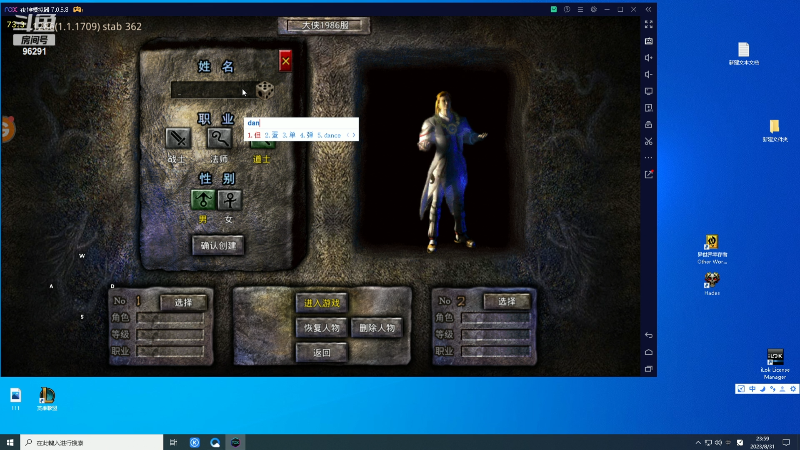Click the taskbar search box
The height and width of the screenshot is (450, 800).
(x=92, y=442)
